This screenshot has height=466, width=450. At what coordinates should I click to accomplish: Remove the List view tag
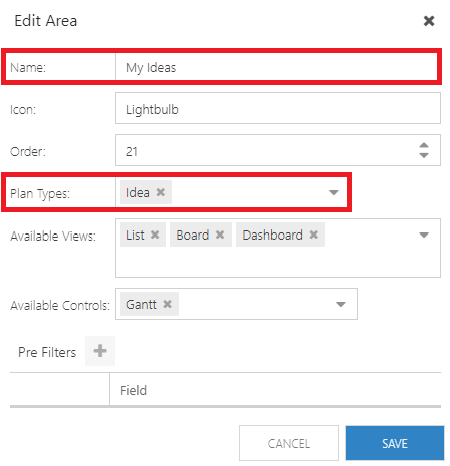[x=155, y=235]
